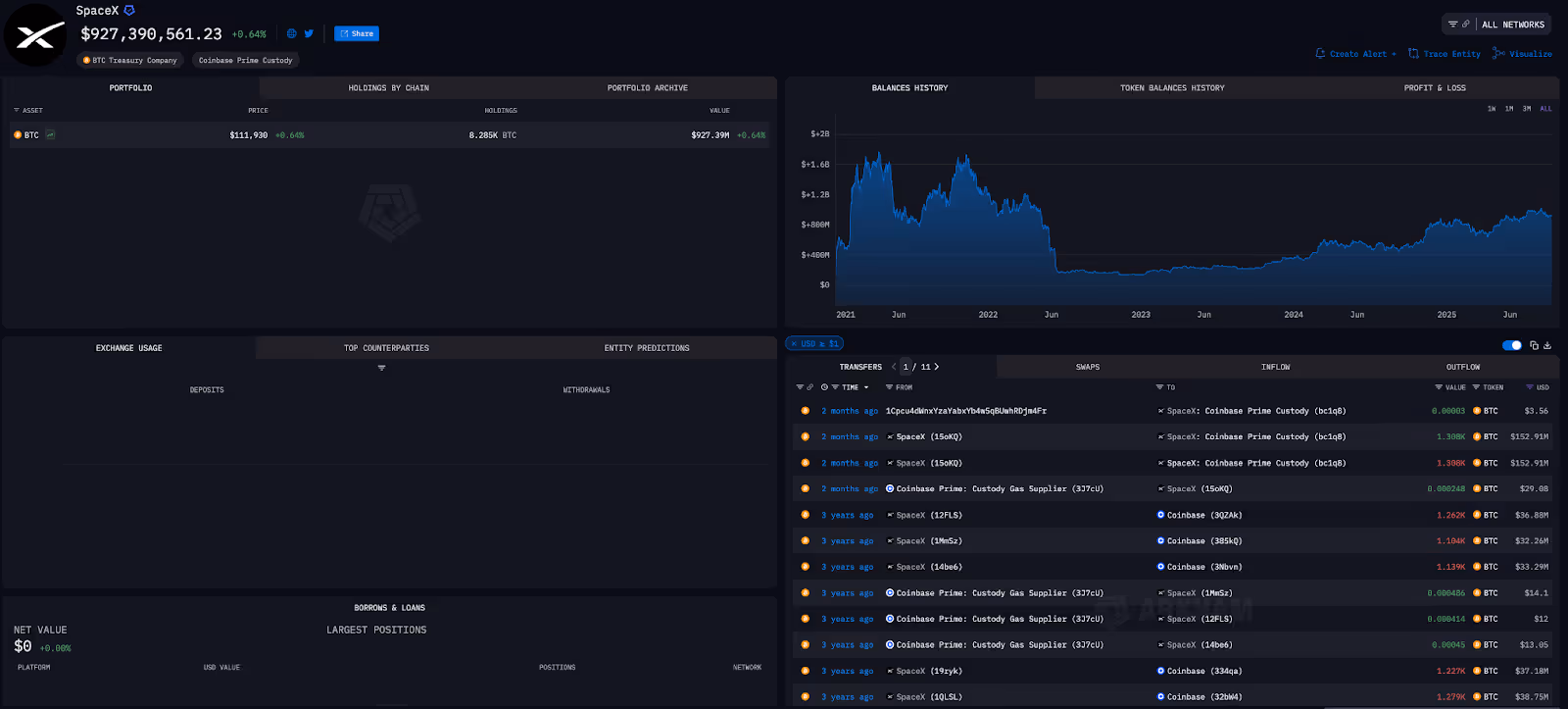Click the Trace Entity link
The image size is (1568, 709).
pos(1445,54)
